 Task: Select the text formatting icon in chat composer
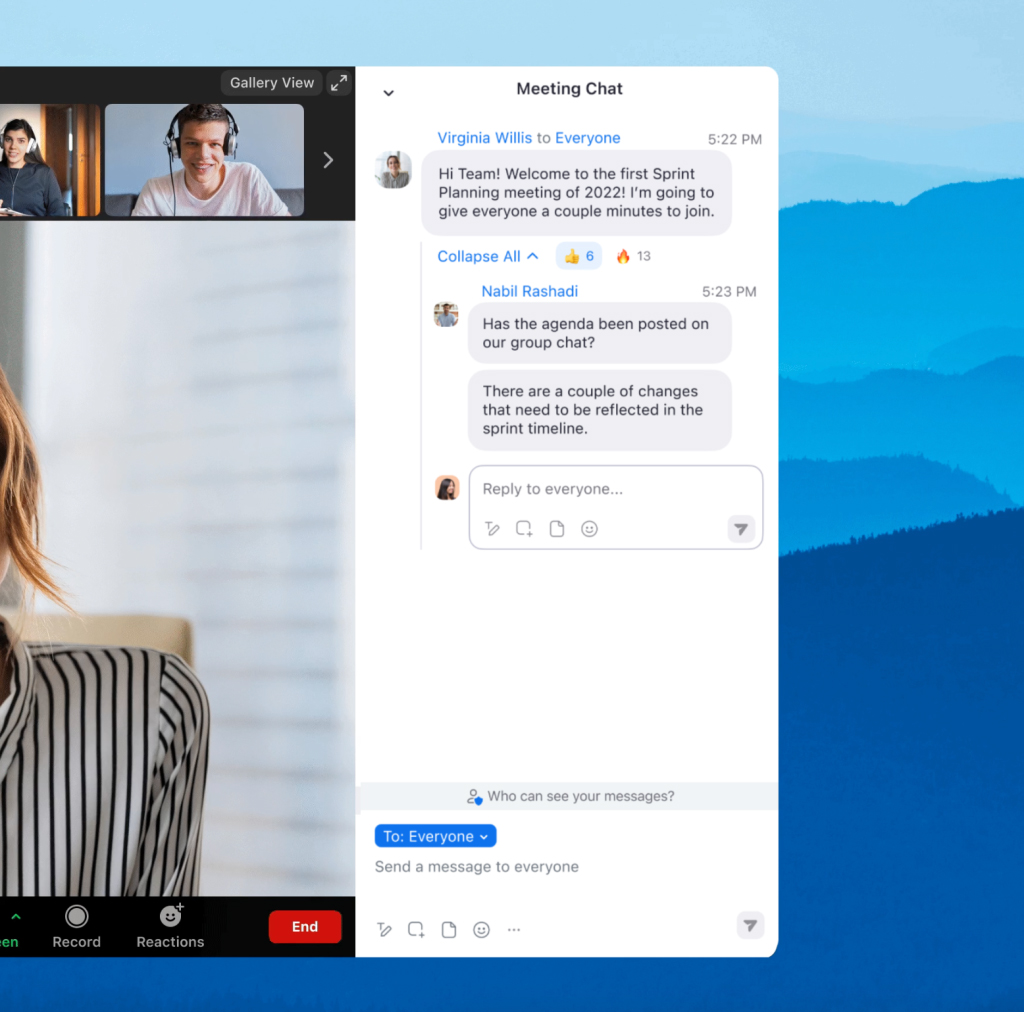pos(385,929)
